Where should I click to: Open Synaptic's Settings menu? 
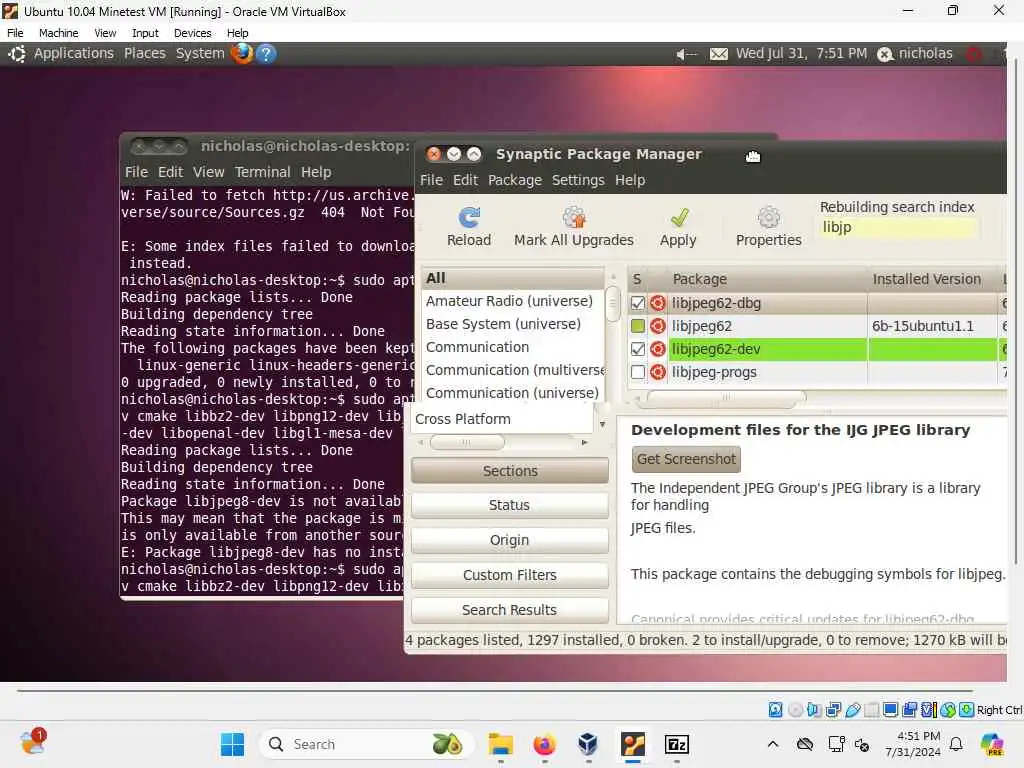578,180
